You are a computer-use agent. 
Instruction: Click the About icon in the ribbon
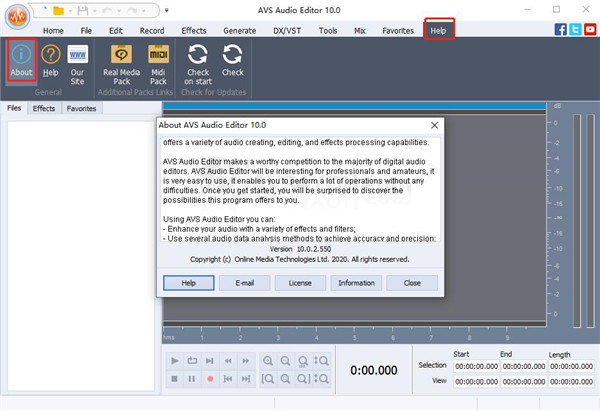(x=20, y=59)
